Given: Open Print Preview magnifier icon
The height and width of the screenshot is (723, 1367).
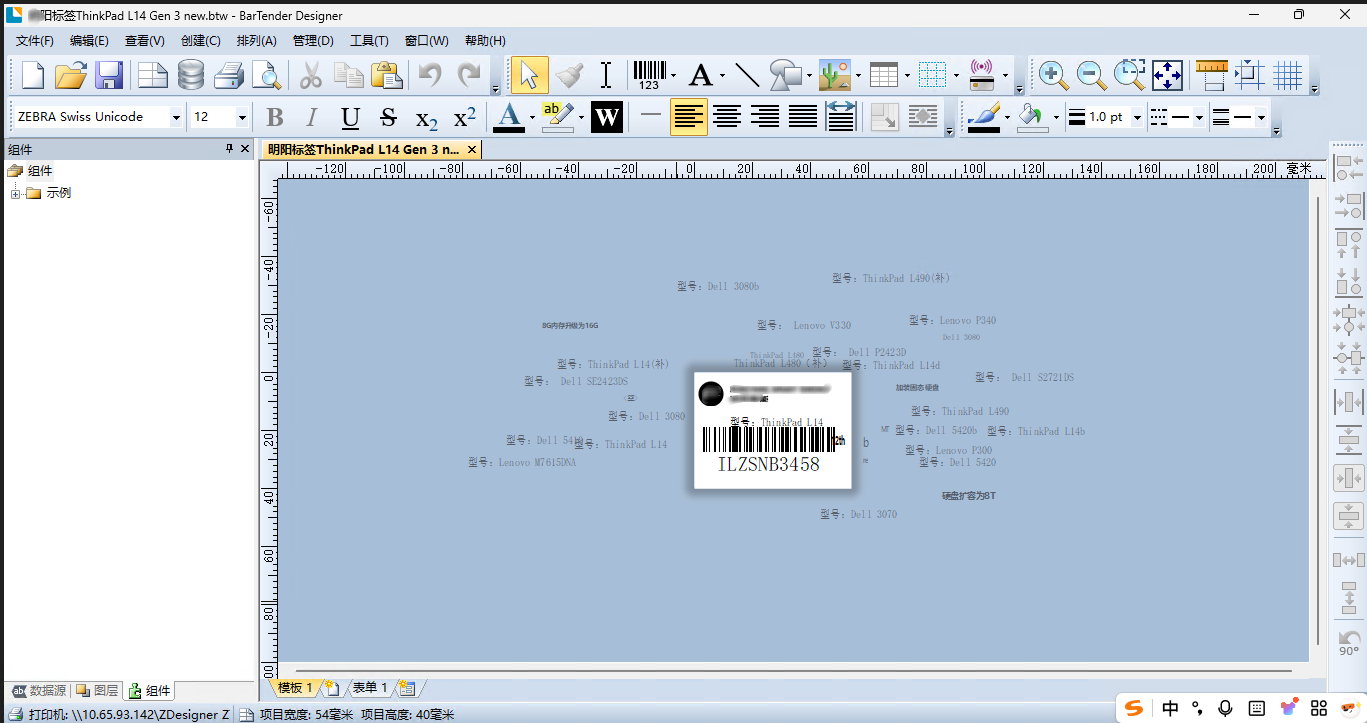Looking at the screenshot, I should [266, 75].
